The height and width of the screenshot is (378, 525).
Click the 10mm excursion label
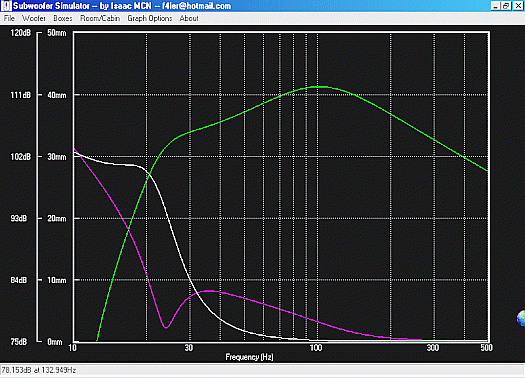tap(57, 280)
